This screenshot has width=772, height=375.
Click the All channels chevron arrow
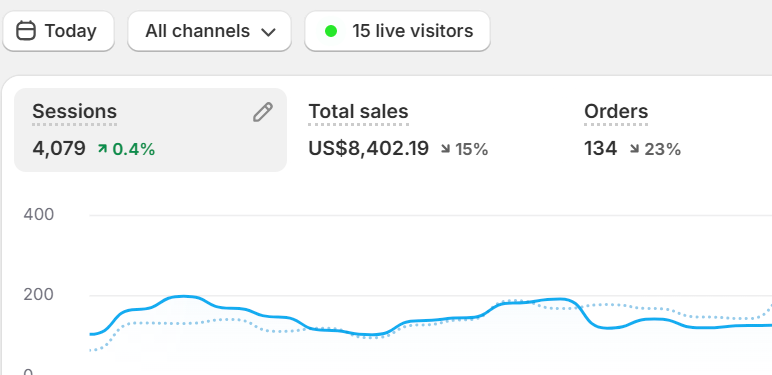(x=268, y=32)
